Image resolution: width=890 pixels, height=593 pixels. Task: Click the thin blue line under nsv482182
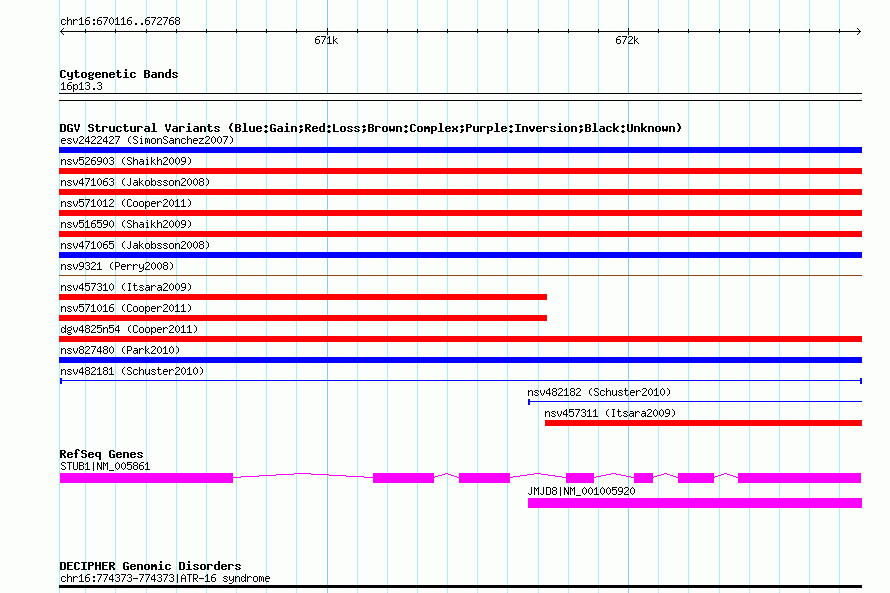[x=695, y=402]
